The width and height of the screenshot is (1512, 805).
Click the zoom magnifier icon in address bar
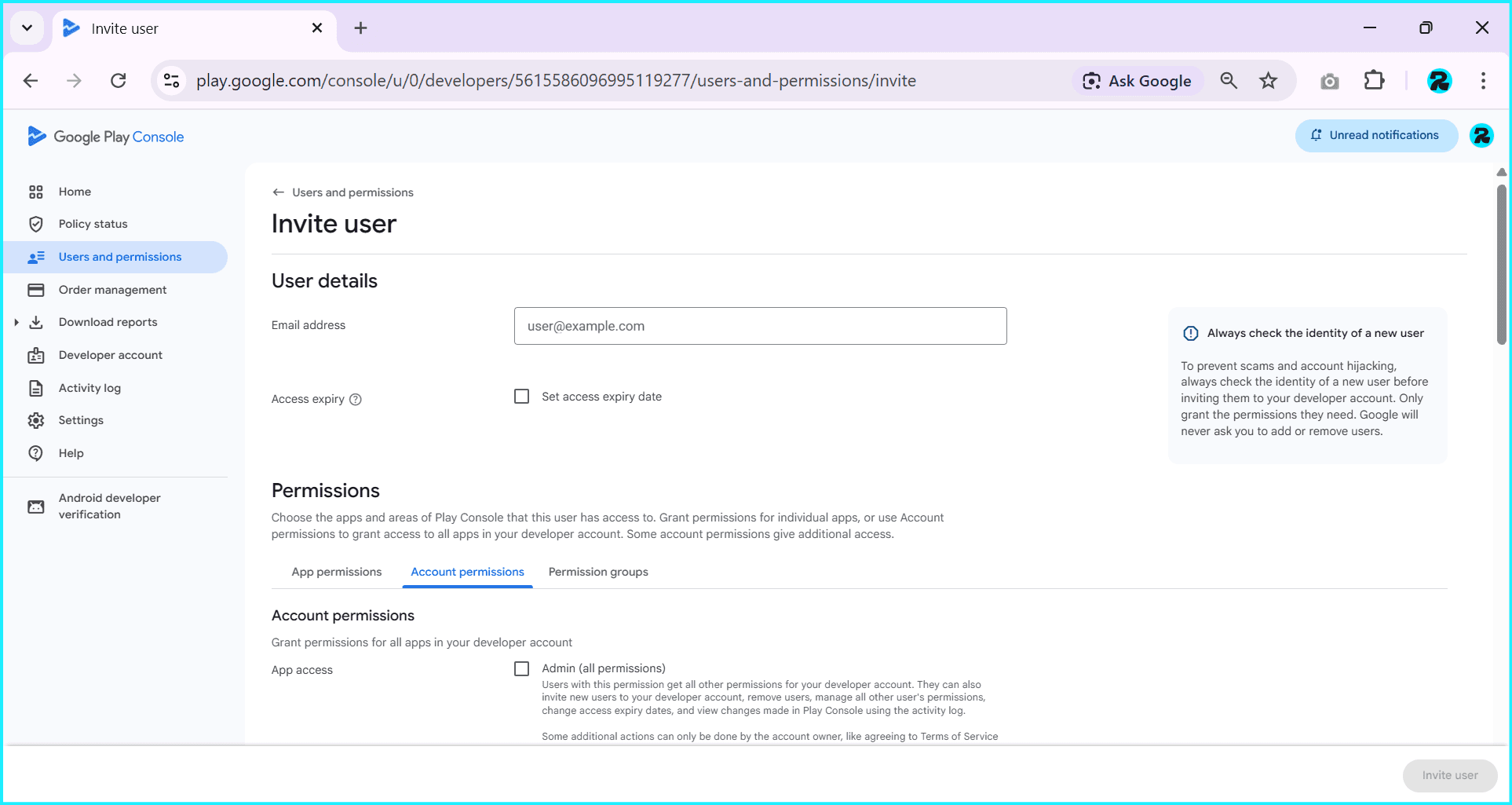click(x=1229, y=80)
